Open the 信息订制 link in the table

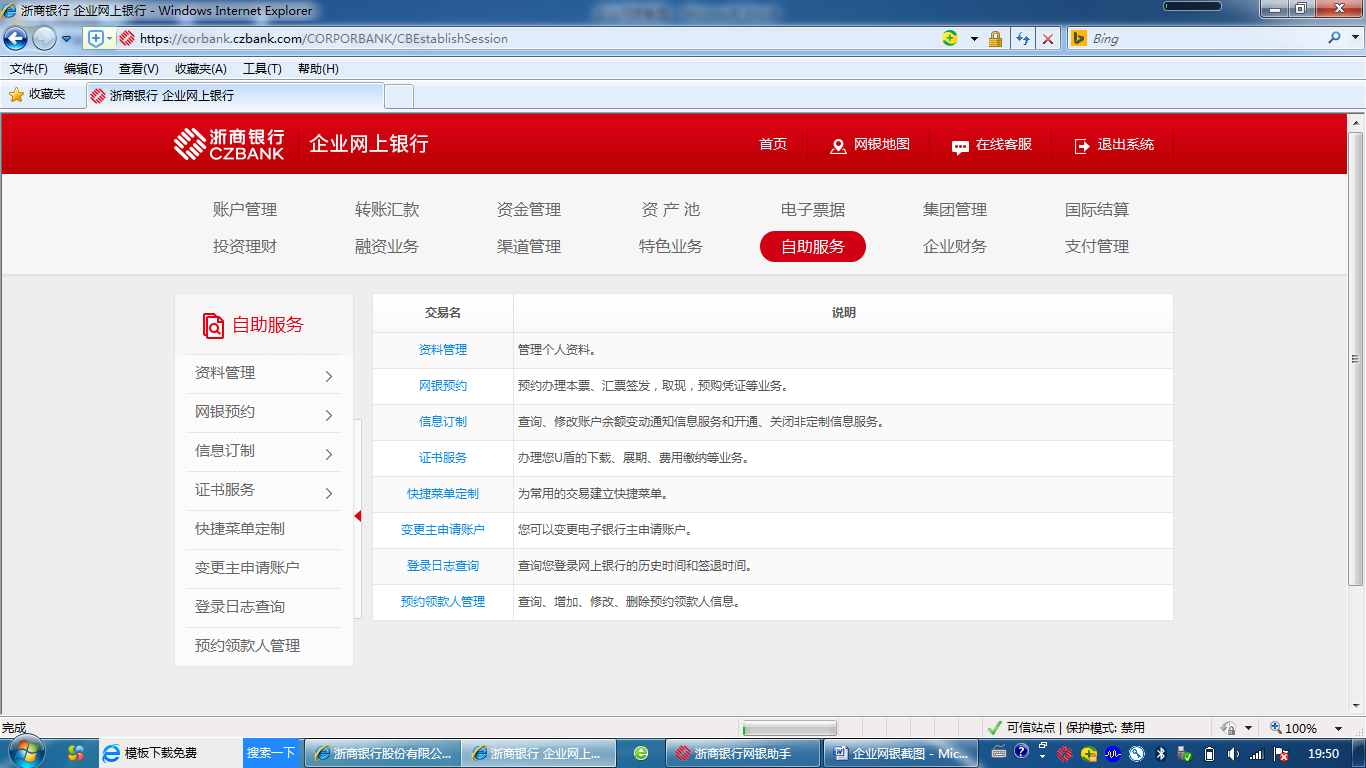tap(443, 422)
